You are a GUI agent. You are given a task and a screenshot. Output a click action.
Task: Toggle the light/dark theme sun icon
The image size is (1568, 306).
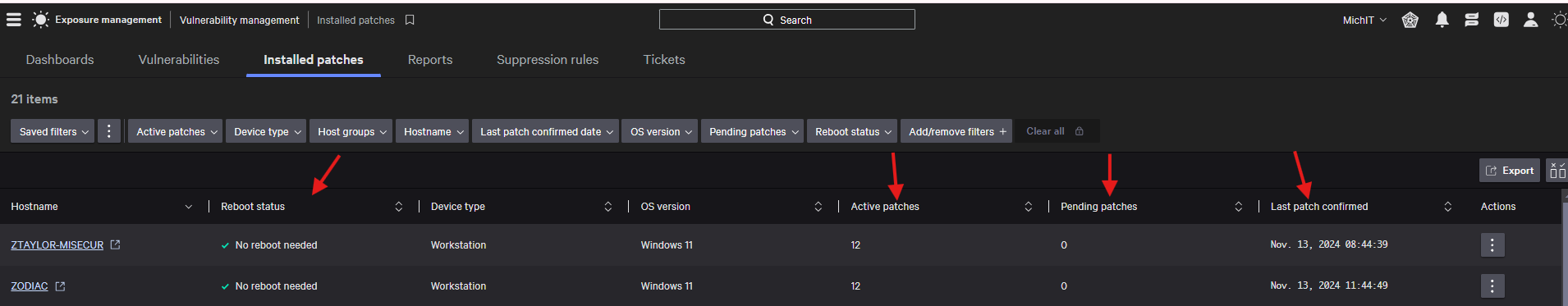coord(1559,20)
